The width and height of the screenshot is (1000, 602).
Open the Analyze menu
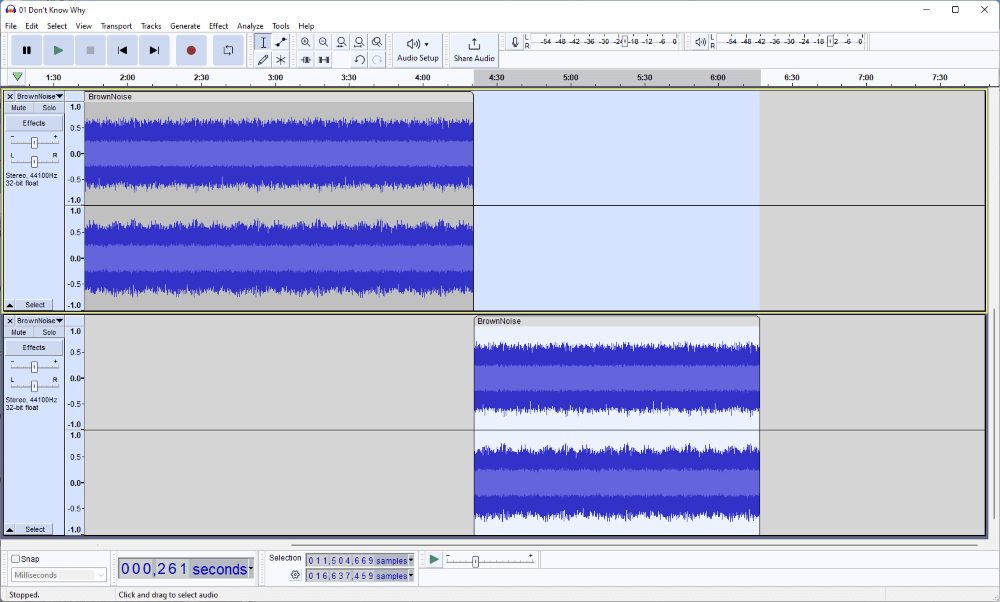coord(250,26)
